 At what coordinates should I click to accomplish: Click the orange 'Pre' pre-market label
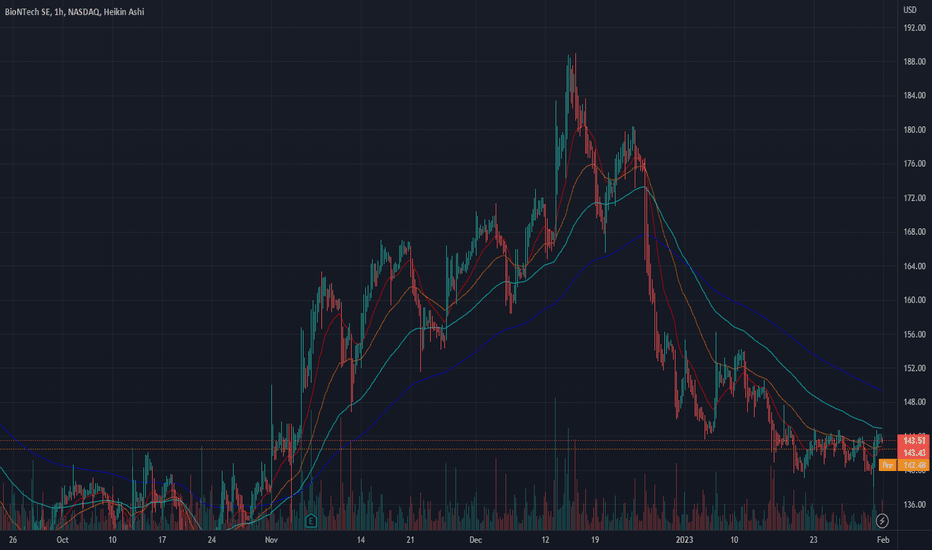[887, 465]
